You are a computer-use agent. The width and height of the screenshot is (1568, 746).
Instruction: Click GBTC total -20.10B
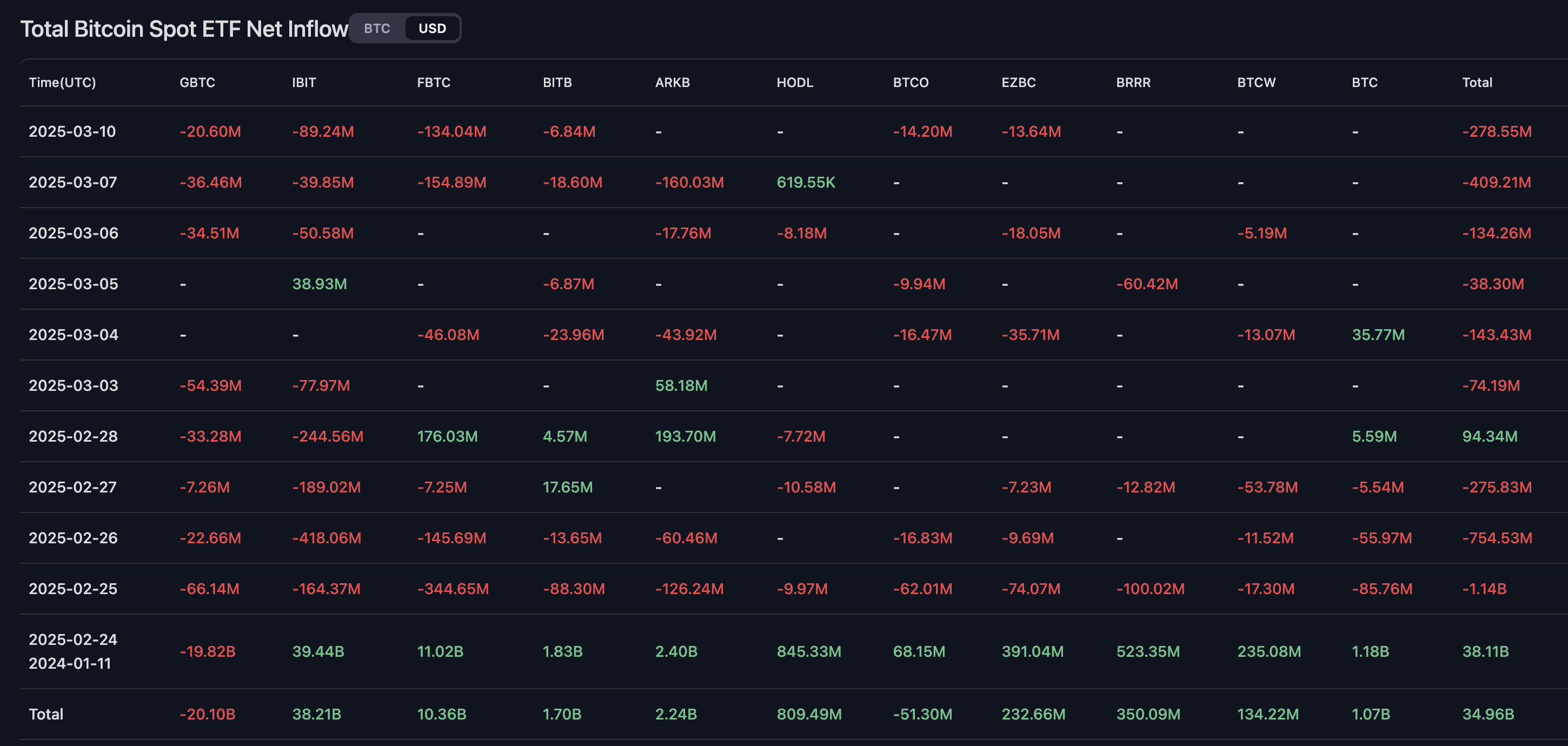(208, 714)
